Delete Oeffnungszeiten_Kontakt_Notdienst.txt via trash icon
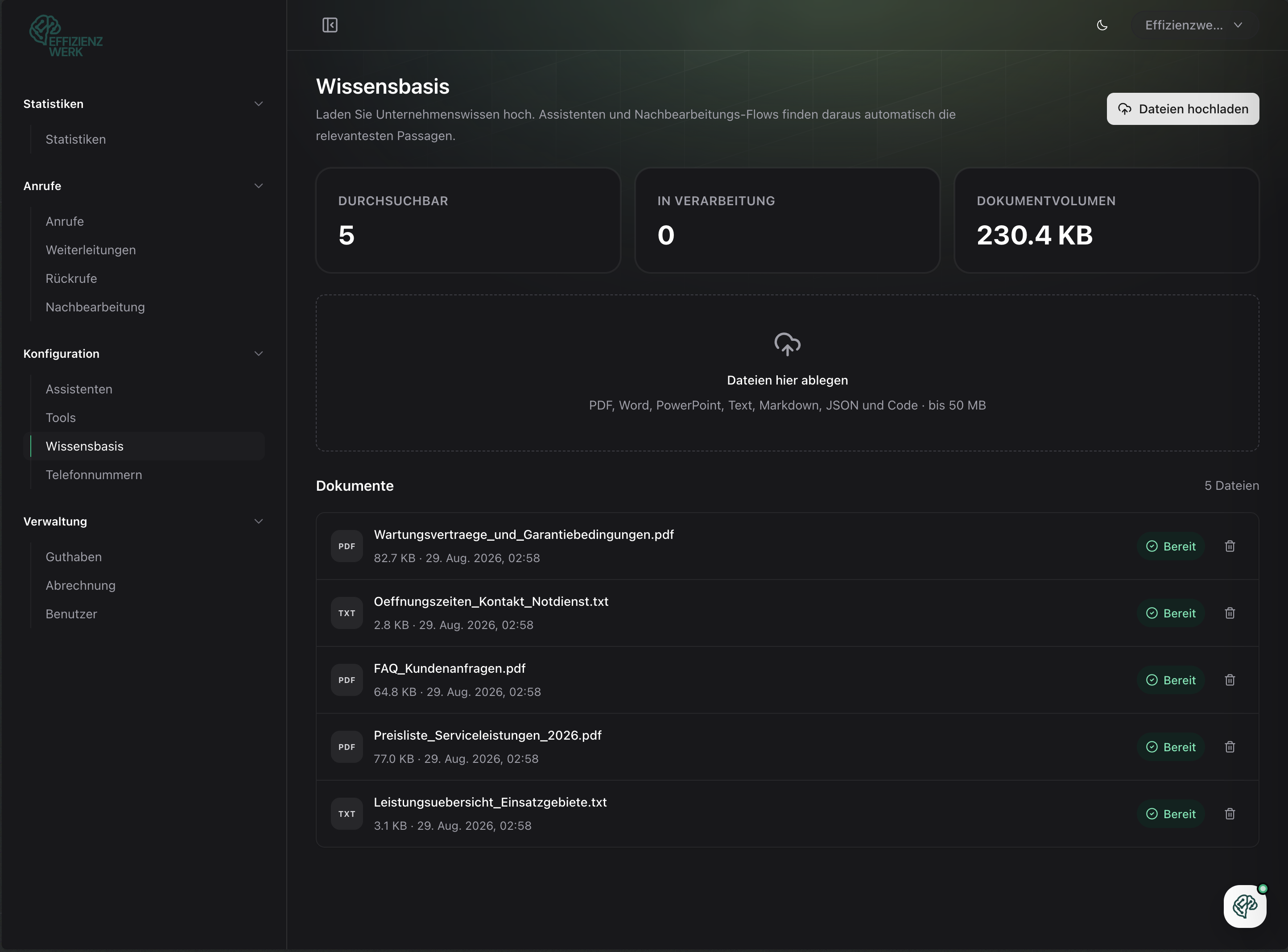1288x952 pixels. tap(1230, 613)
